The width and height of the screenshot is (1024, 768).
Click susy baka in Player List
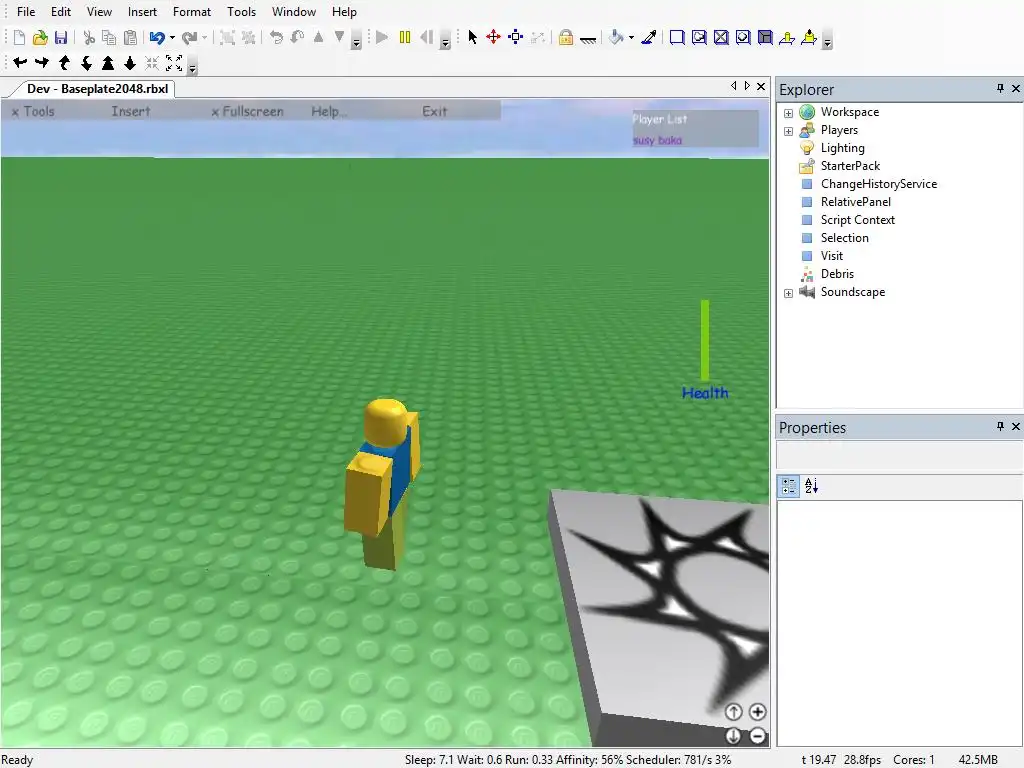(657, 140)
